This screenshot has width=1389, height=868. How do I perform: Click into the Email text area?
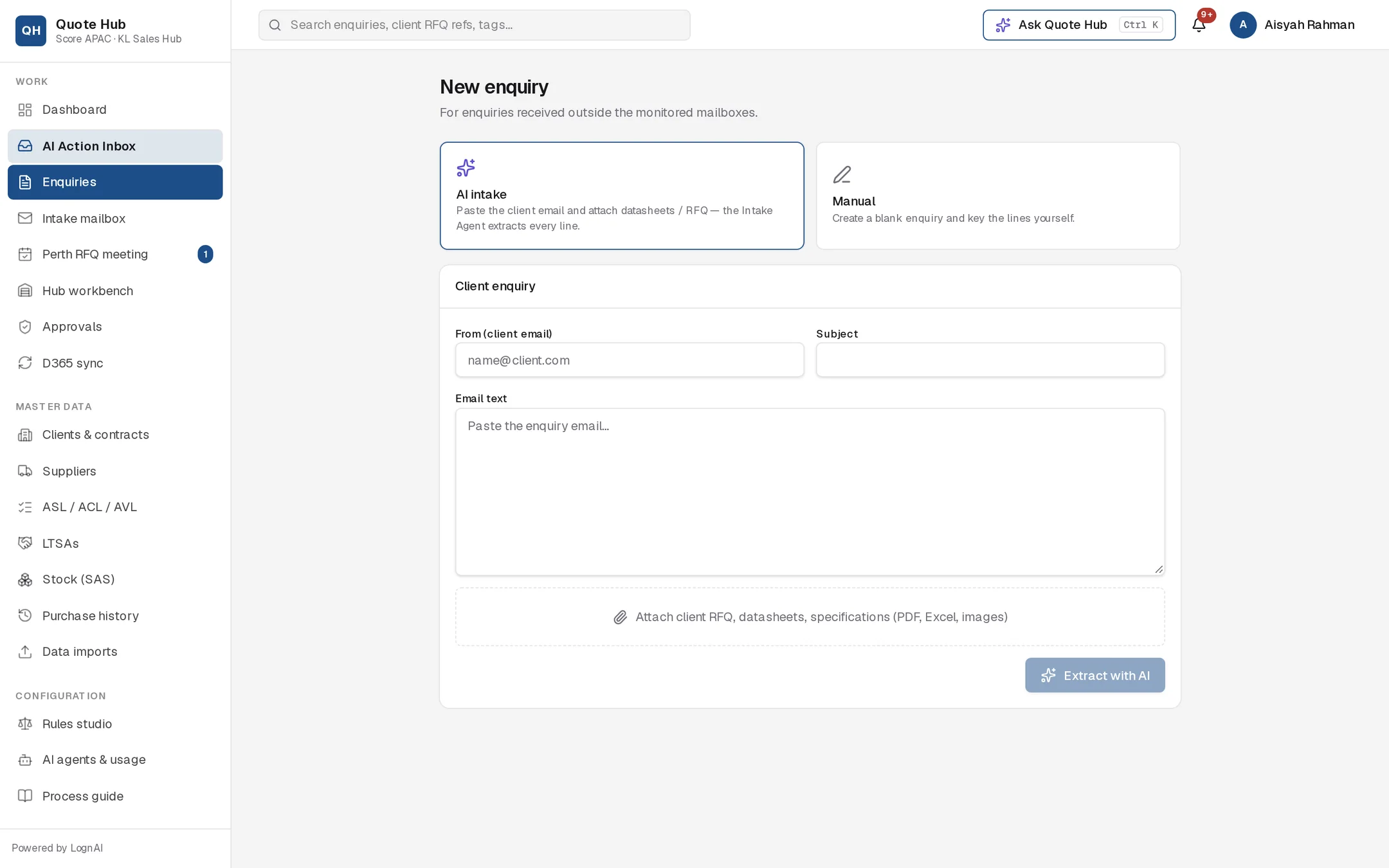(x=810, y=492)
